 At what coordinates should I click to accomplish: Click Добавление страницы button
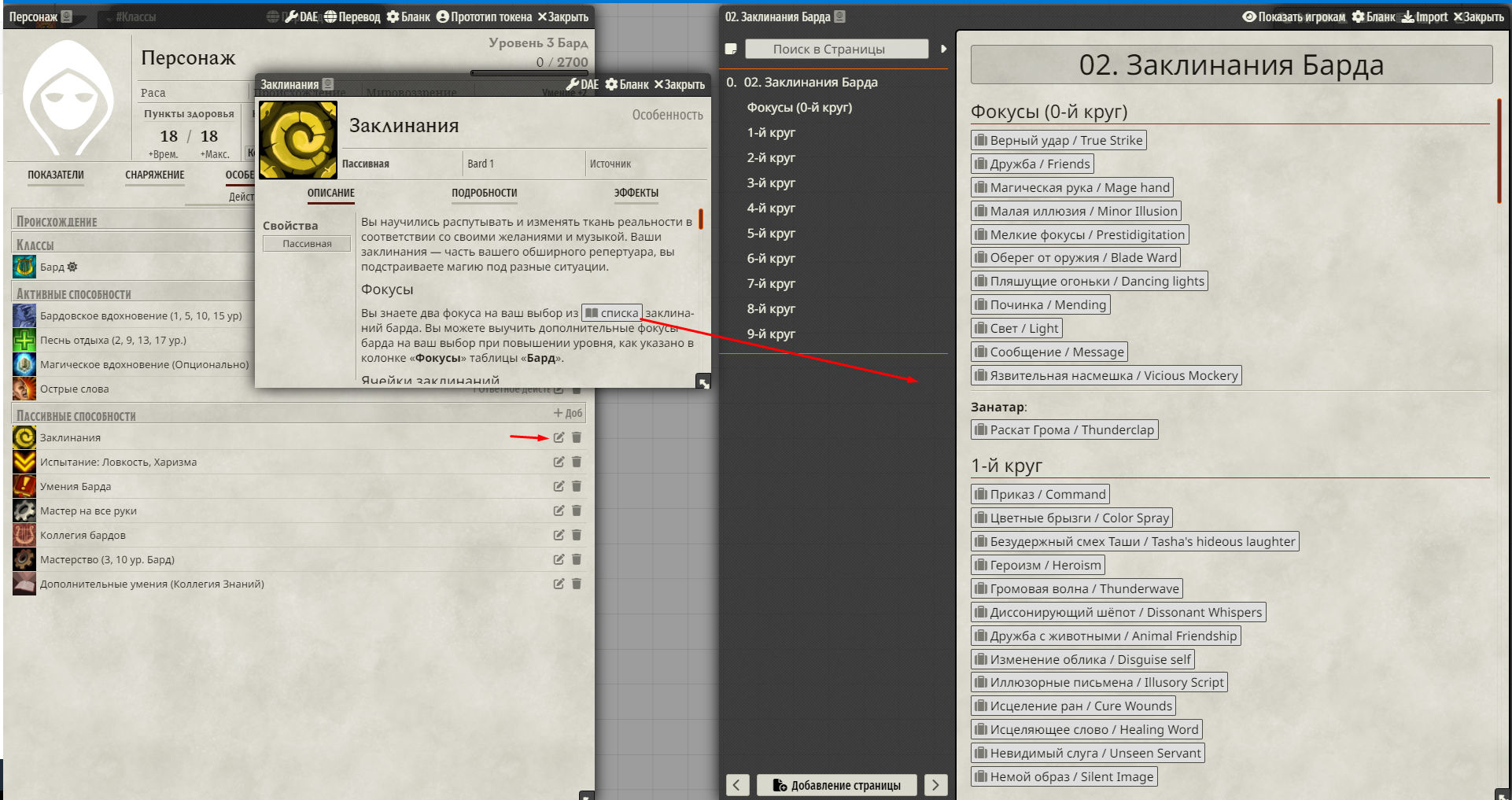pyautogui.click(x=837, y=784)
